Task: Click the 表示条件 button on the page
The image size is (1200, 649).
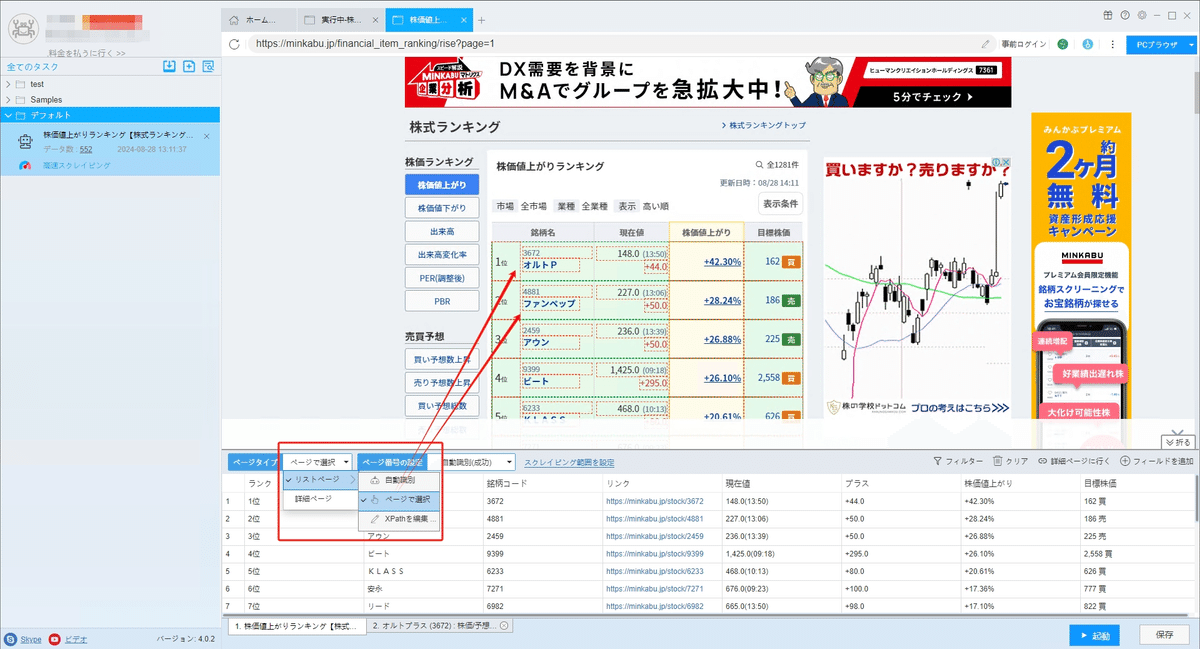Action: 781,203
